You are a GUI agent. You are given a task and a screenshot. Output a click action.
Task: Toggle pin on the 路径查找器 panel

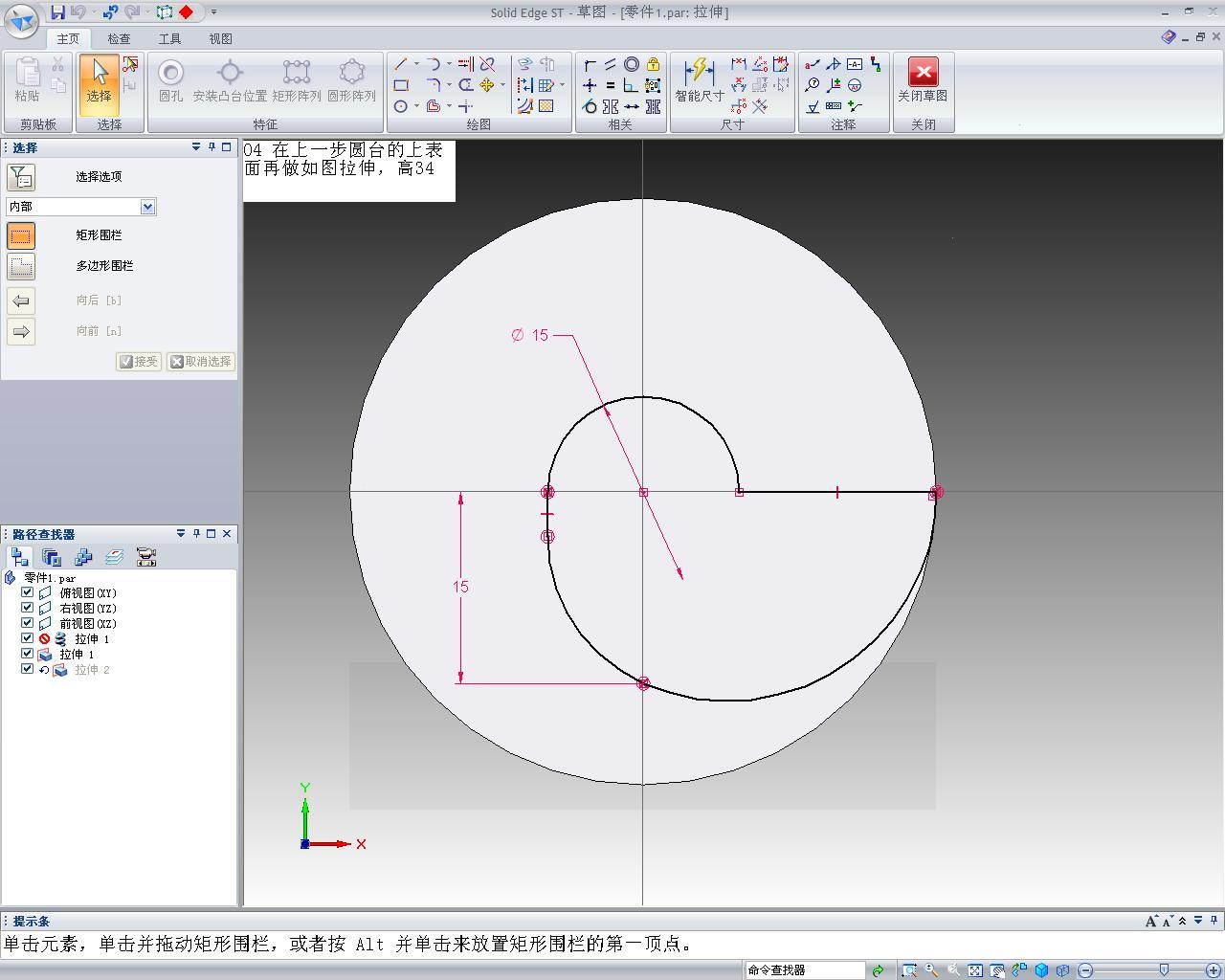coord(196,534)
